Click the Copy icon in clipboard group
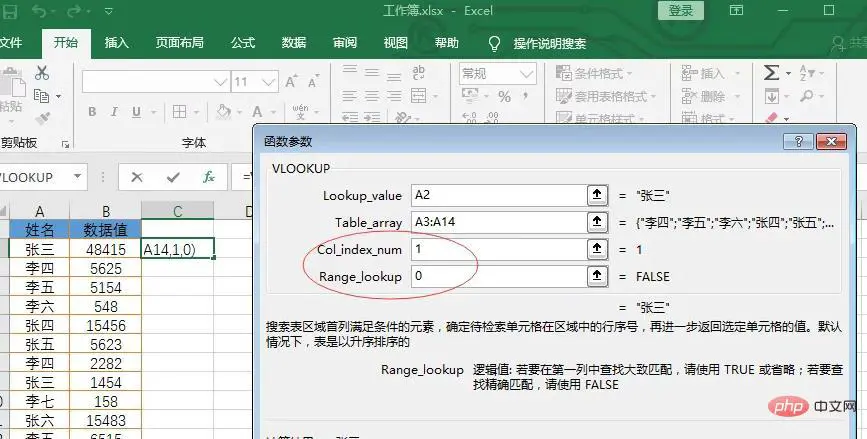Image resolution: width=867 pixels, height=439 pixels. (x=41, y=96)
